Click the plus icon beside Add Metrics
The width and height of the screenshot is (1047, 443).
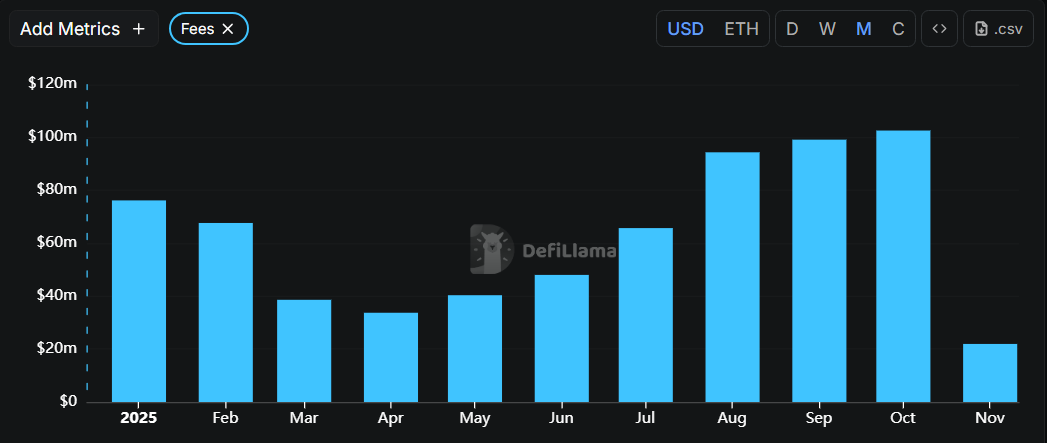[139, 29]
